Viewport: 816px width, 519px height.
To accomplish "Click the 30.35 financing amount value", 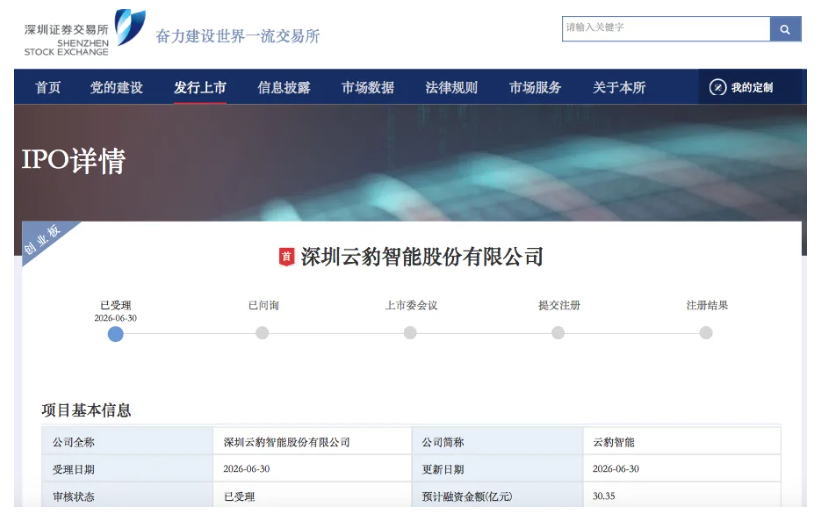I will tap(604, 496).
